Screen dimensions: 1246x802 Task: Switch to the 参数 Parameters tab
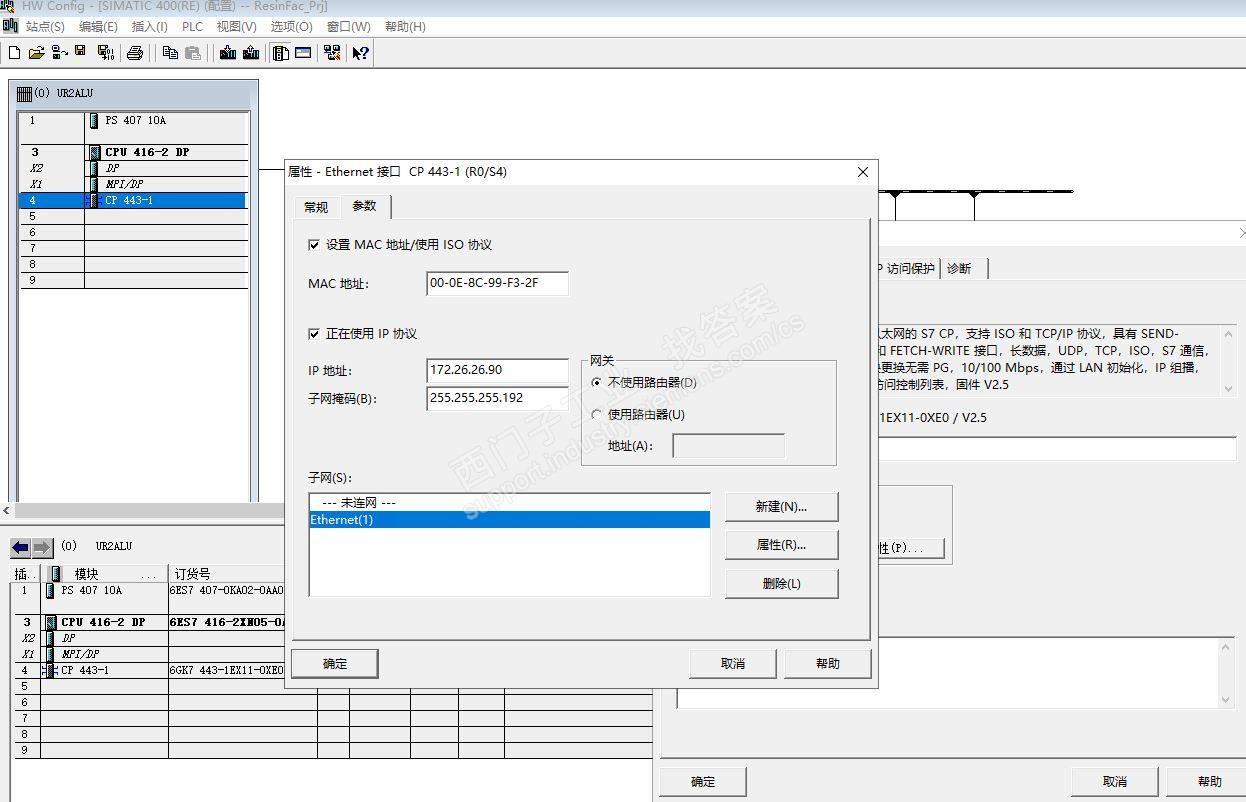click(x=365, y=206)
